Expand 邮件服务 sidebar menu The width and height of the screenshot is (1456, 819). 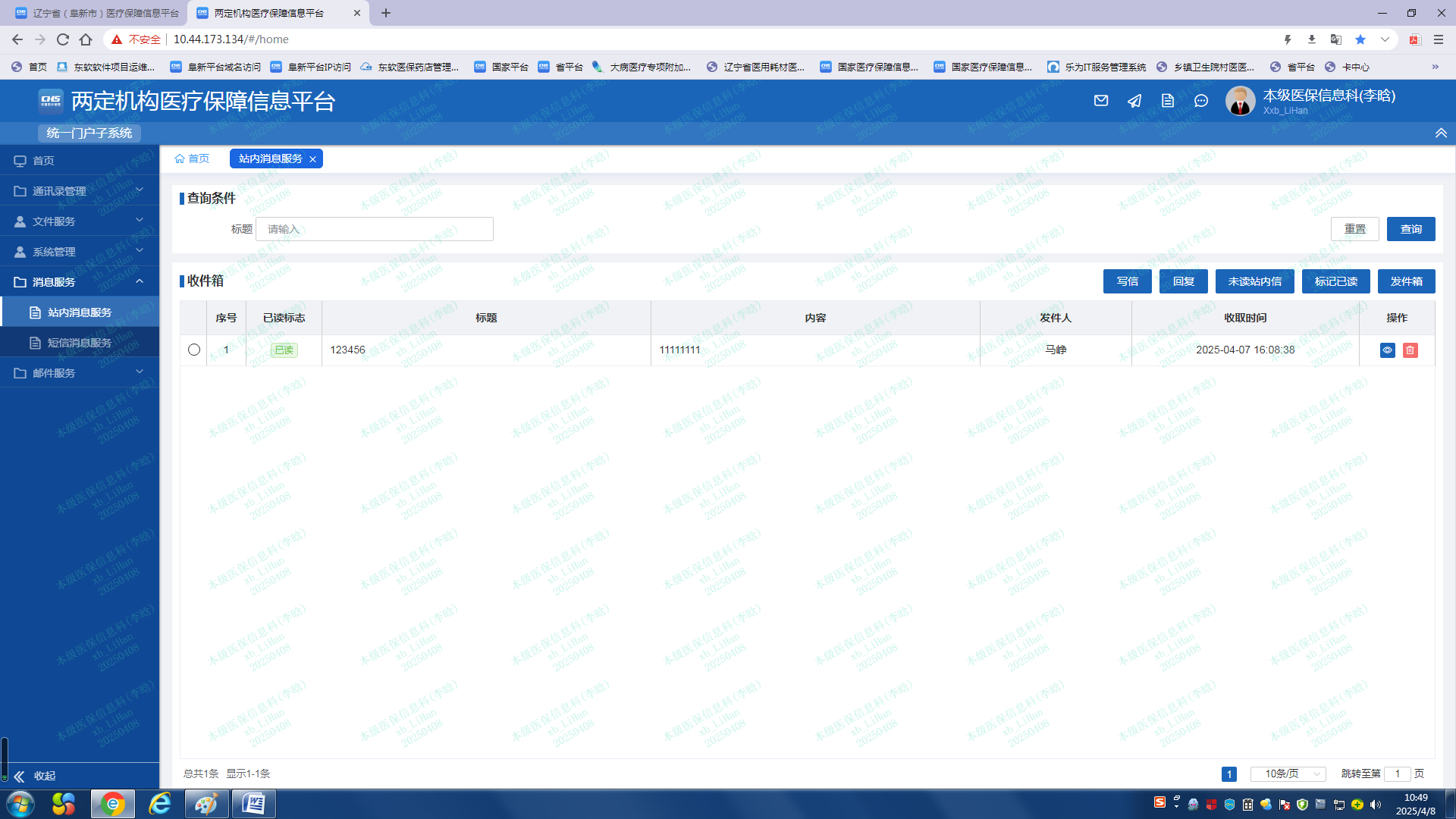point(80,373)
